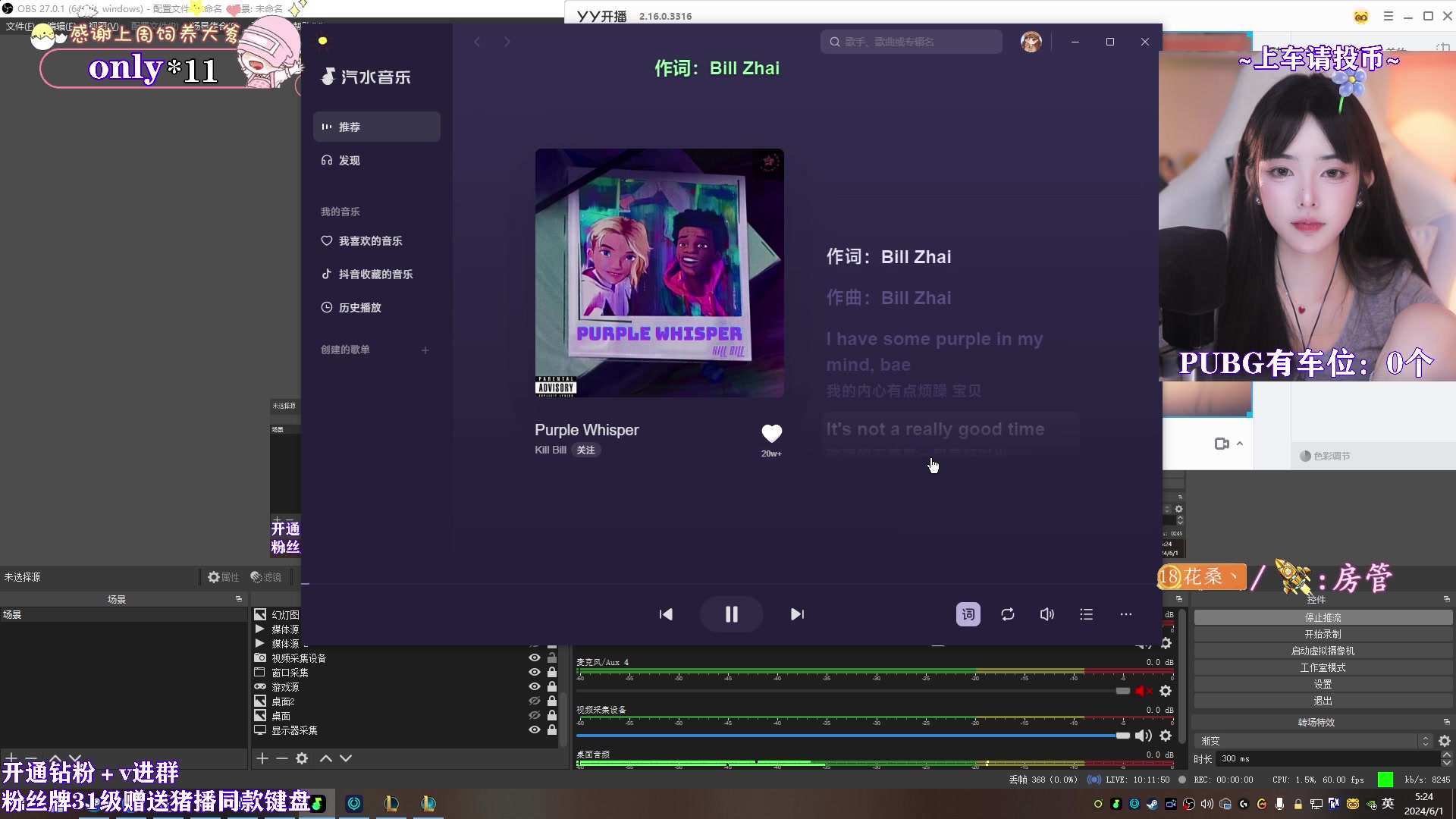1456x819 pixels.
Task: Open OBS 设置 settings
Action: pyautogui.click(x=1323, y=685)
